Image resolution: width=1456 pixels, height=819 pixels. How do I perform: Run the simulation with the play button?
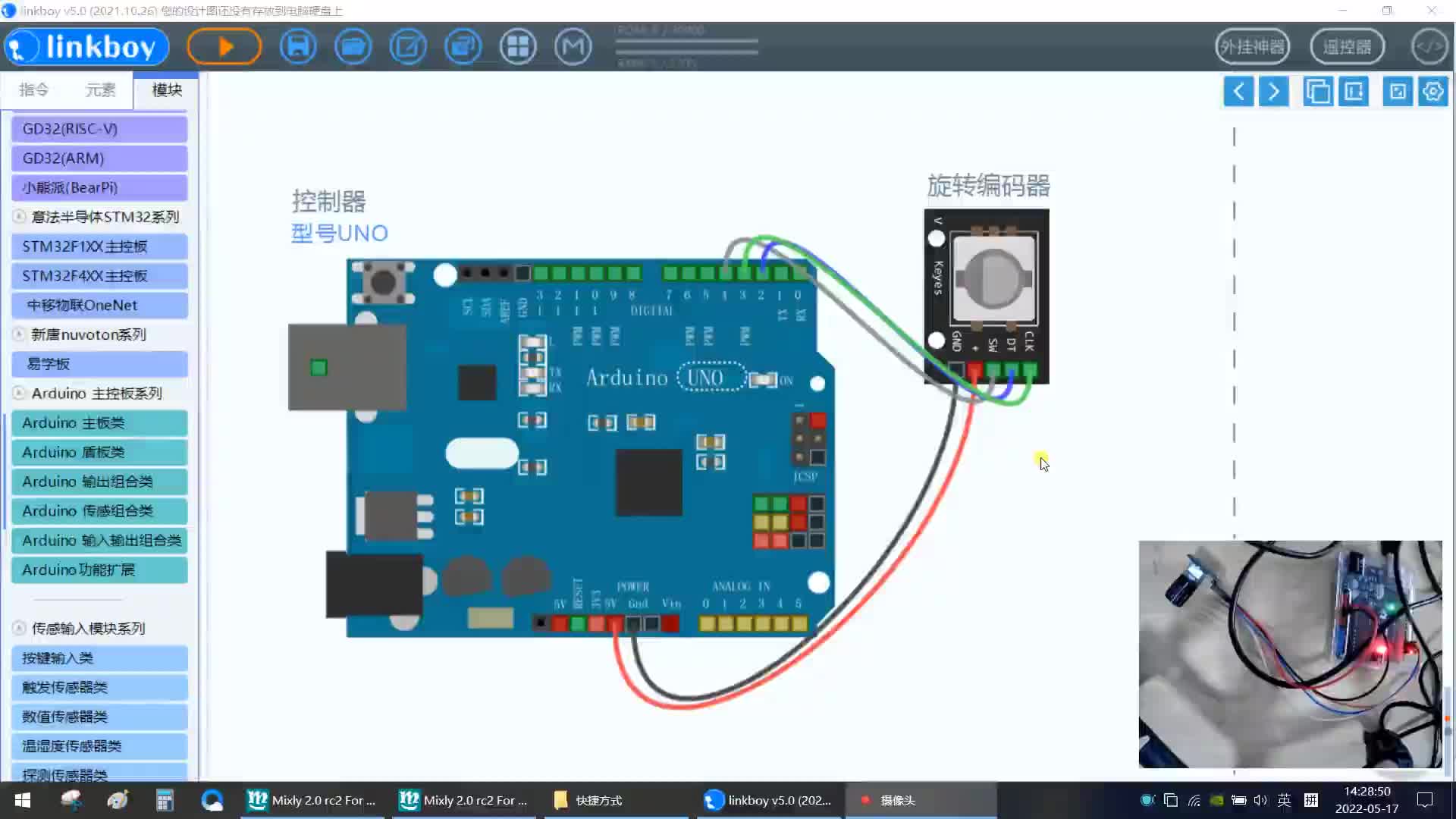click(224, 47)
